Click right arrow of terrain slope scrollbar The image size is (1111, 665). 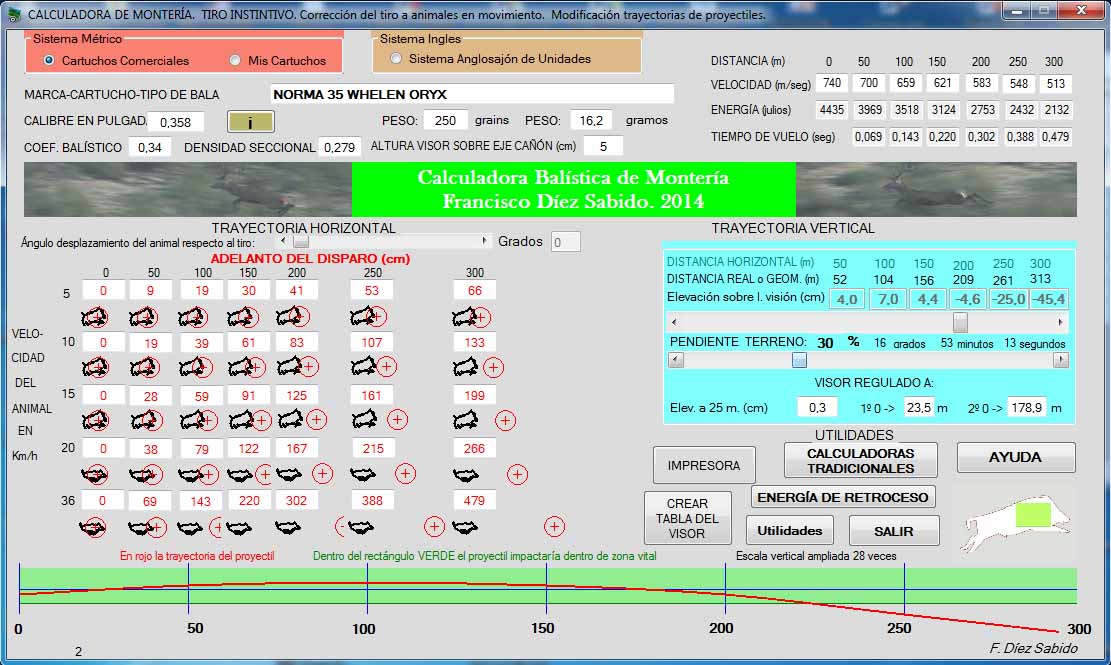coord(1061,360)
